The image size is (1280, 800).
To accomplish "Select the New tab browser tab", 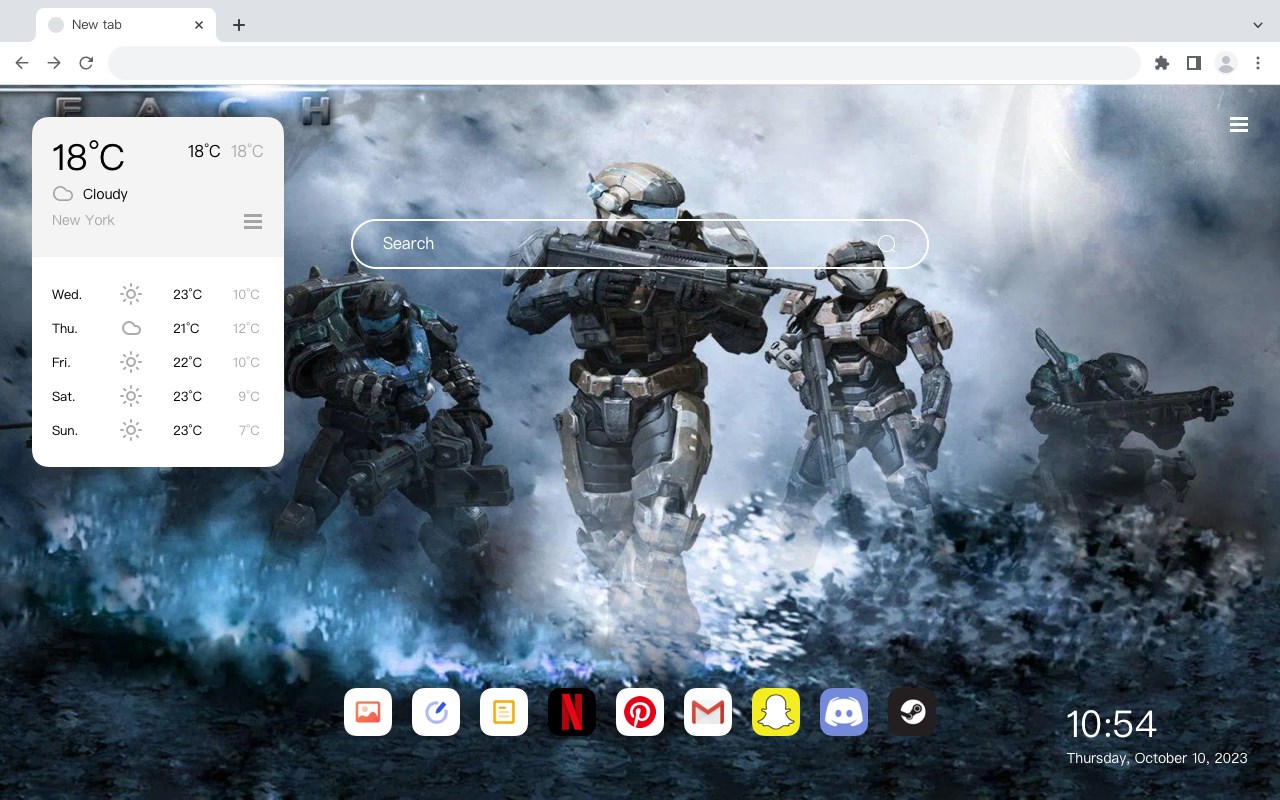I will click(x=126, y=25).
